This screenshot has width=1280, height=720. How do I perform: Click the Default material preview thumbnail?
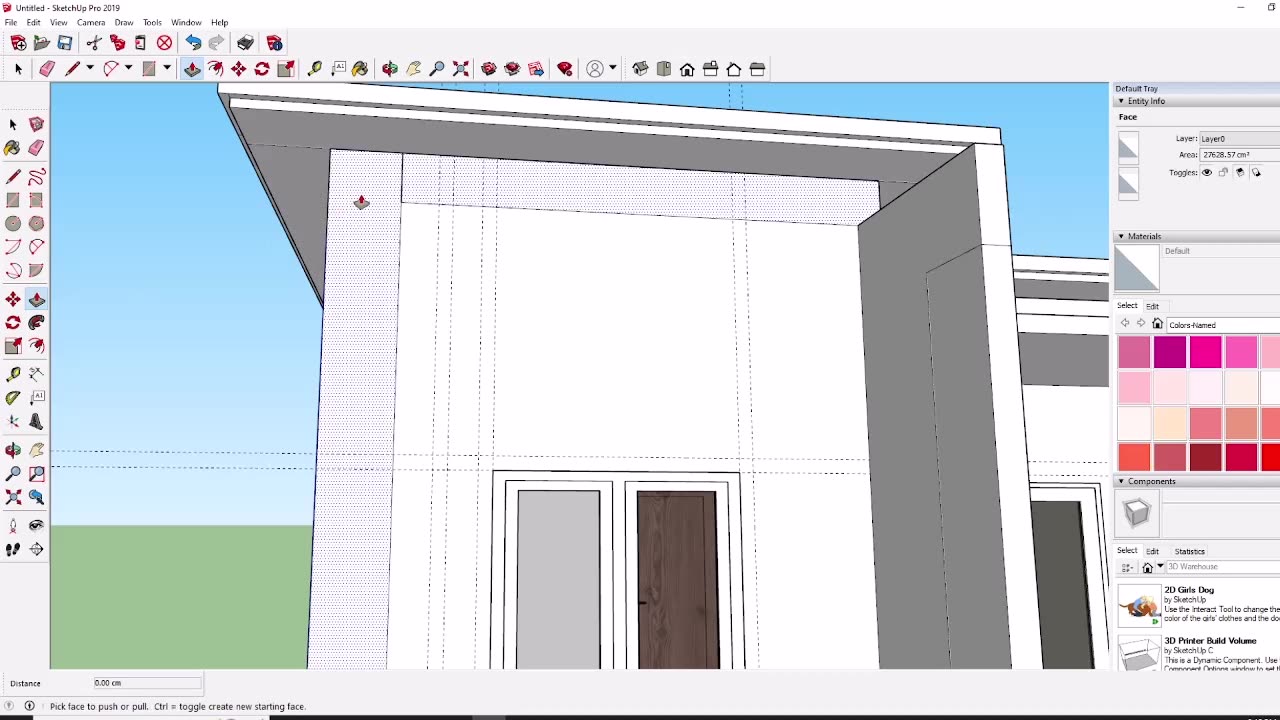[1137, 269]
